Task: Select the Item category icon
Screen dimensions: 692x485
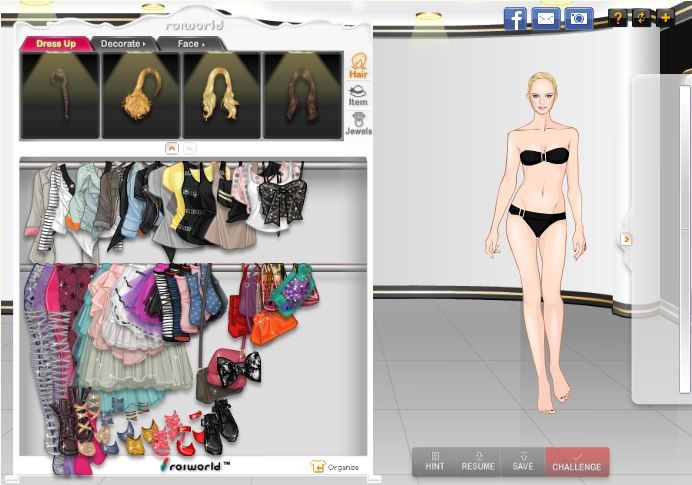Action: [357, 96]
